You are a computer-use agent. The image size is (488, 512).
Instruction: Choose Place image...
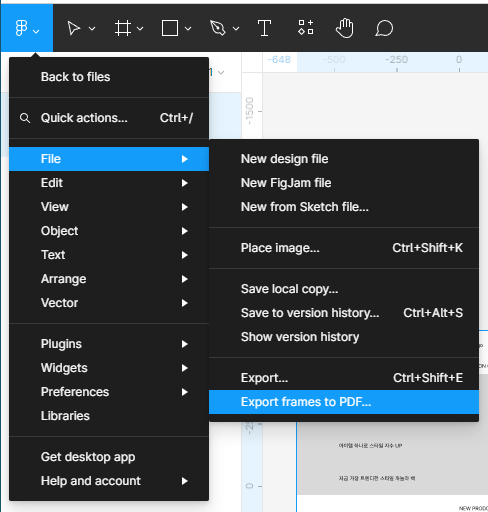(344, 248)
